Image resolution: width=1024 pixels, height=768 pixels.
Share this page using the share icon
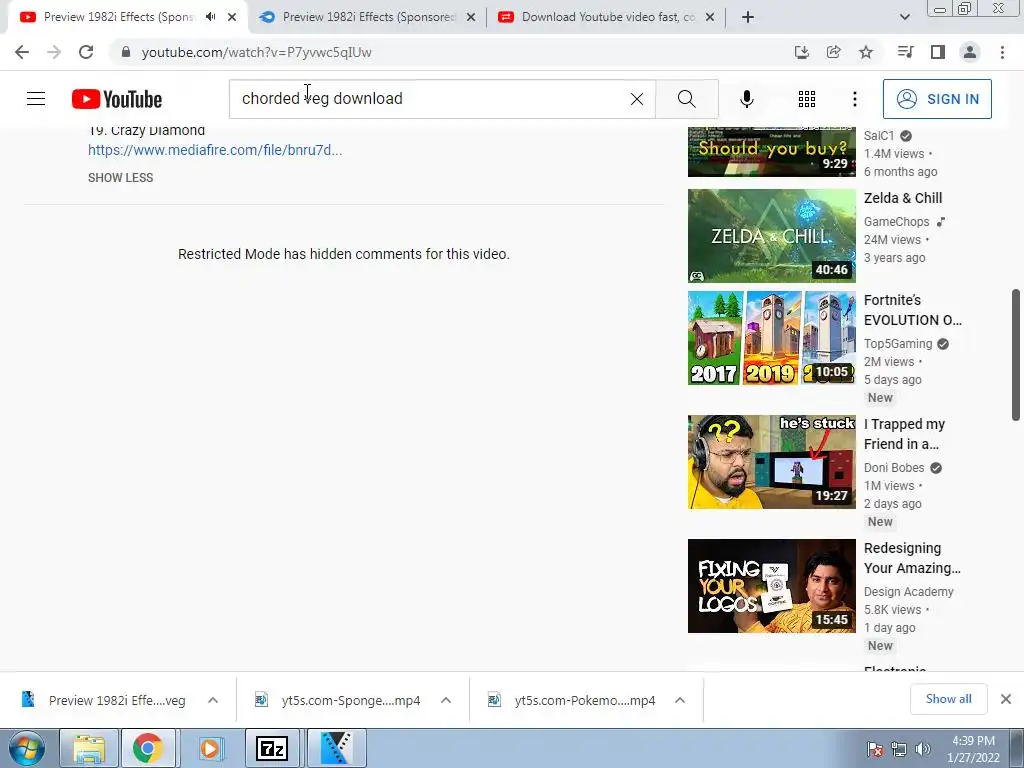(x=833, y=52)
